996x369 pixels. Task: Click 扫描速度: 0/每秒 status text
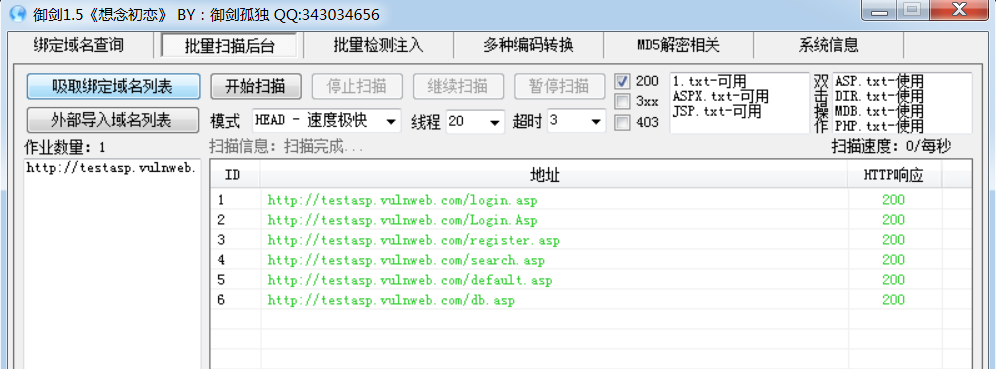[891, 147]
